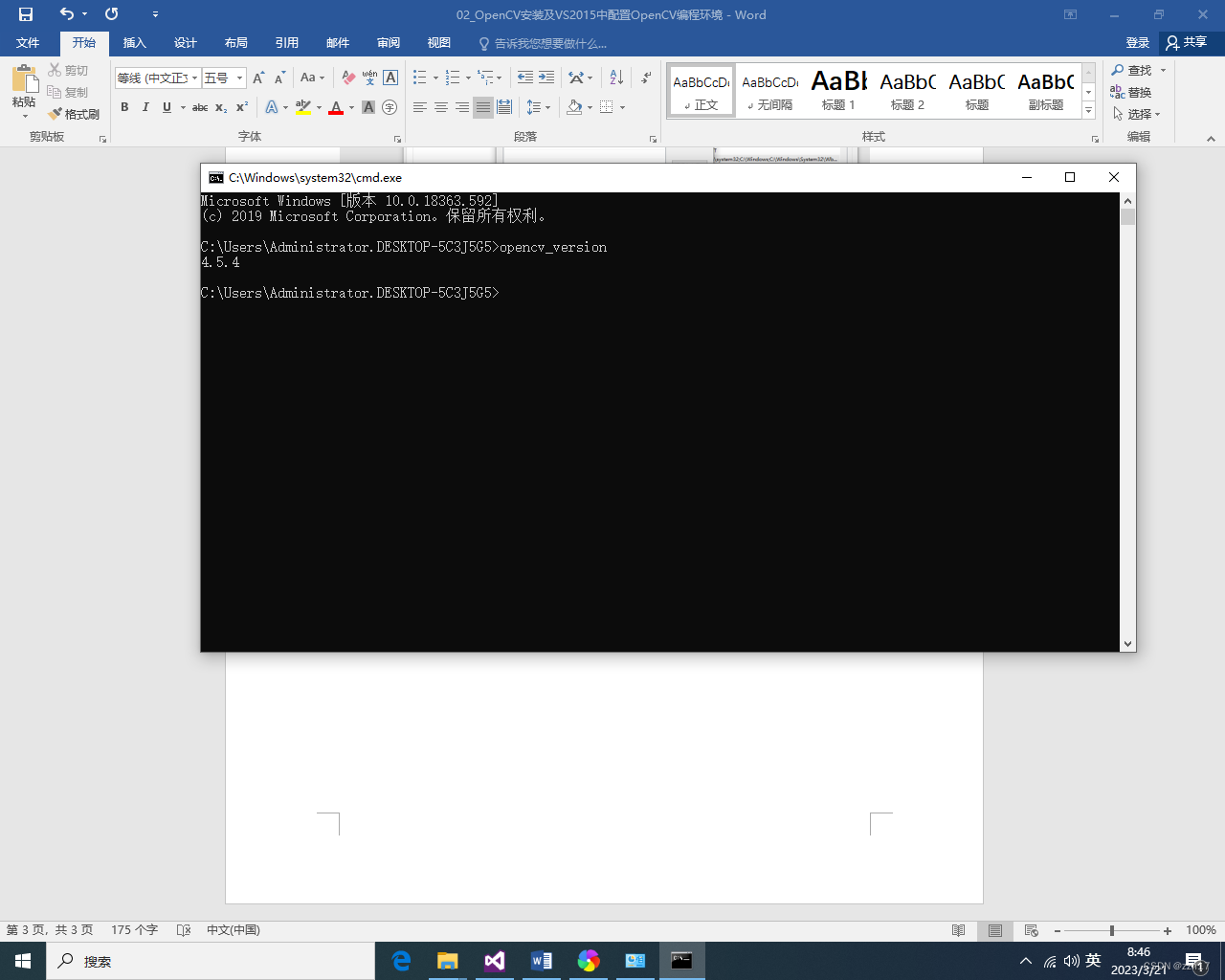Toggle strikethrough formatting

(200, 107)
